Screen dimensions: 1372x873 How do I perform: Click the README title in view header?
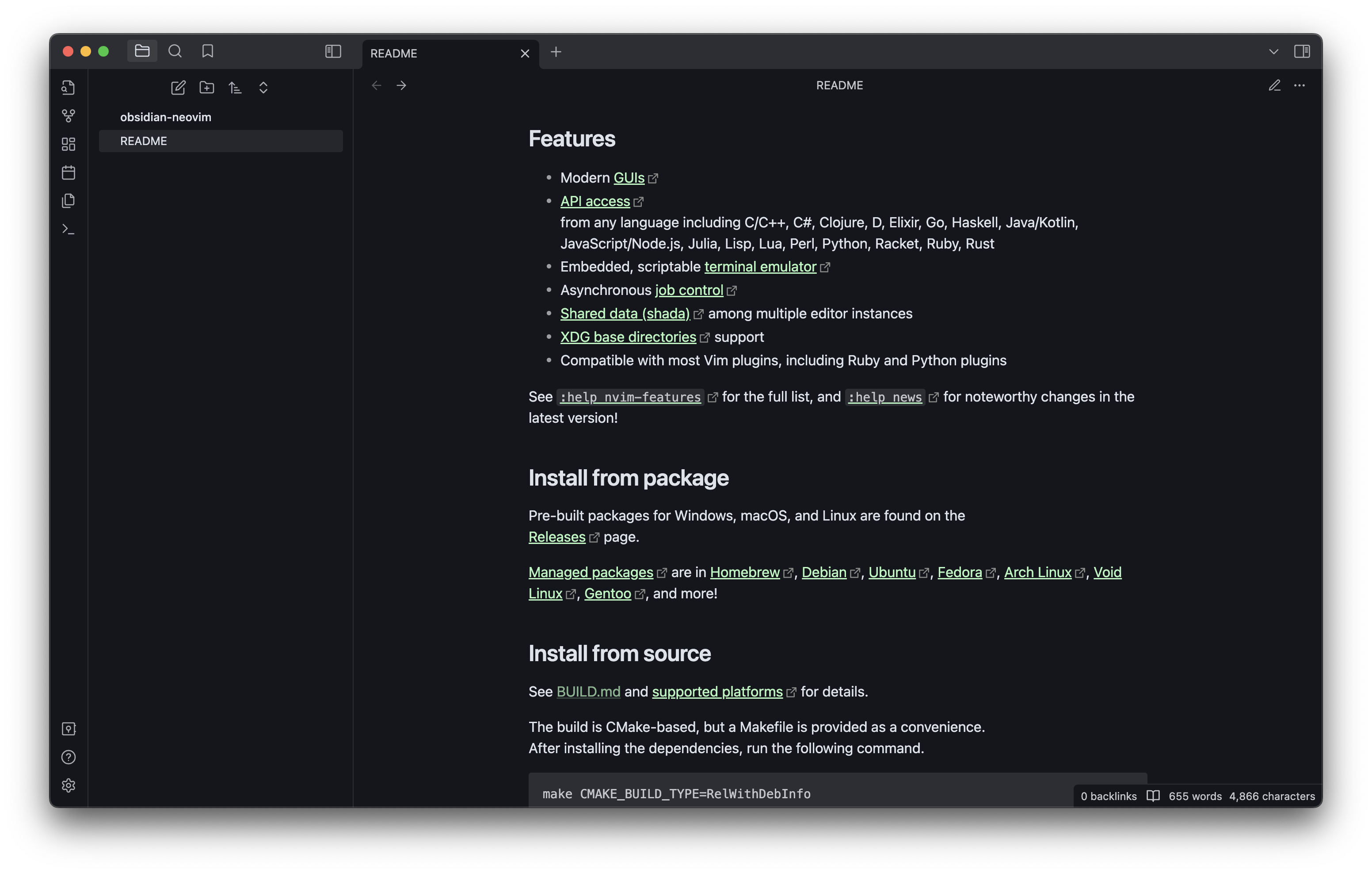tap(839, 85)
